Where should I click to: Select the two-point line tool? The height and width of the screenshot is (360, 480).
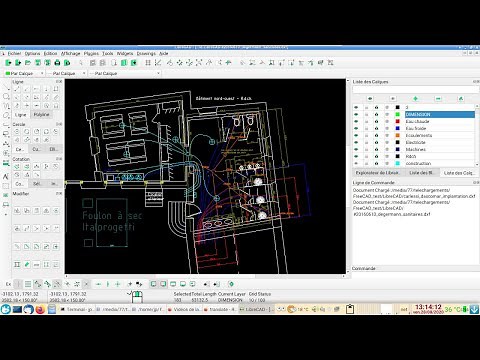(x=17, y=89)
